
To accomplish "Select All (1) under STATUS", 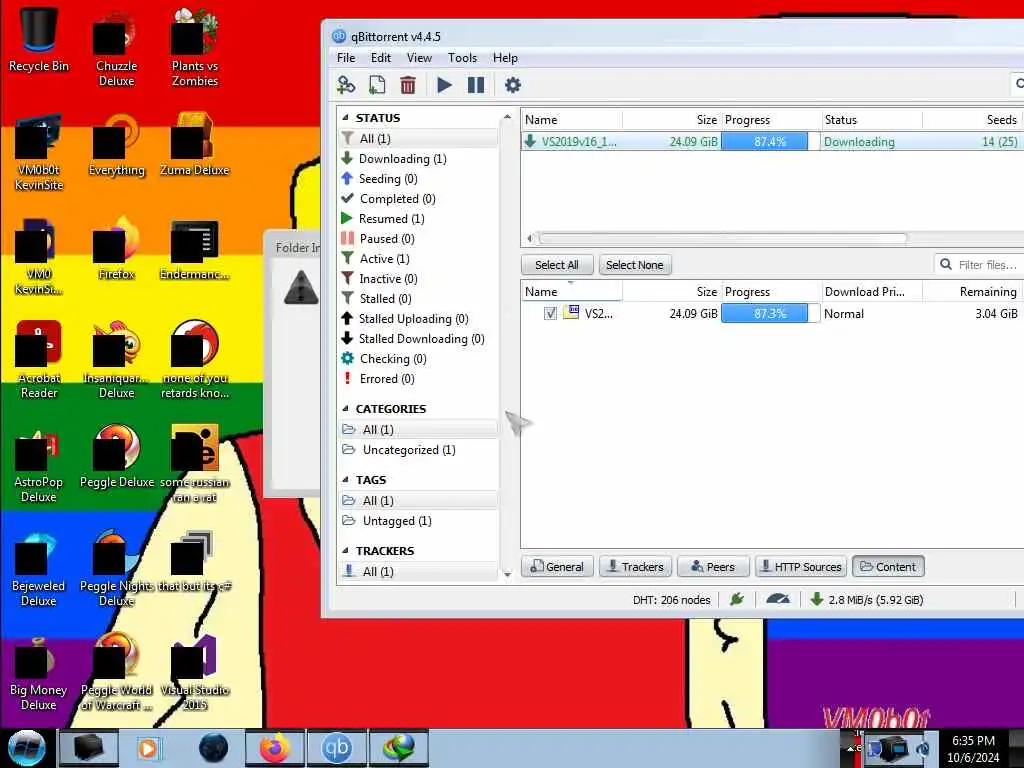I will click(x=418, y=138).
